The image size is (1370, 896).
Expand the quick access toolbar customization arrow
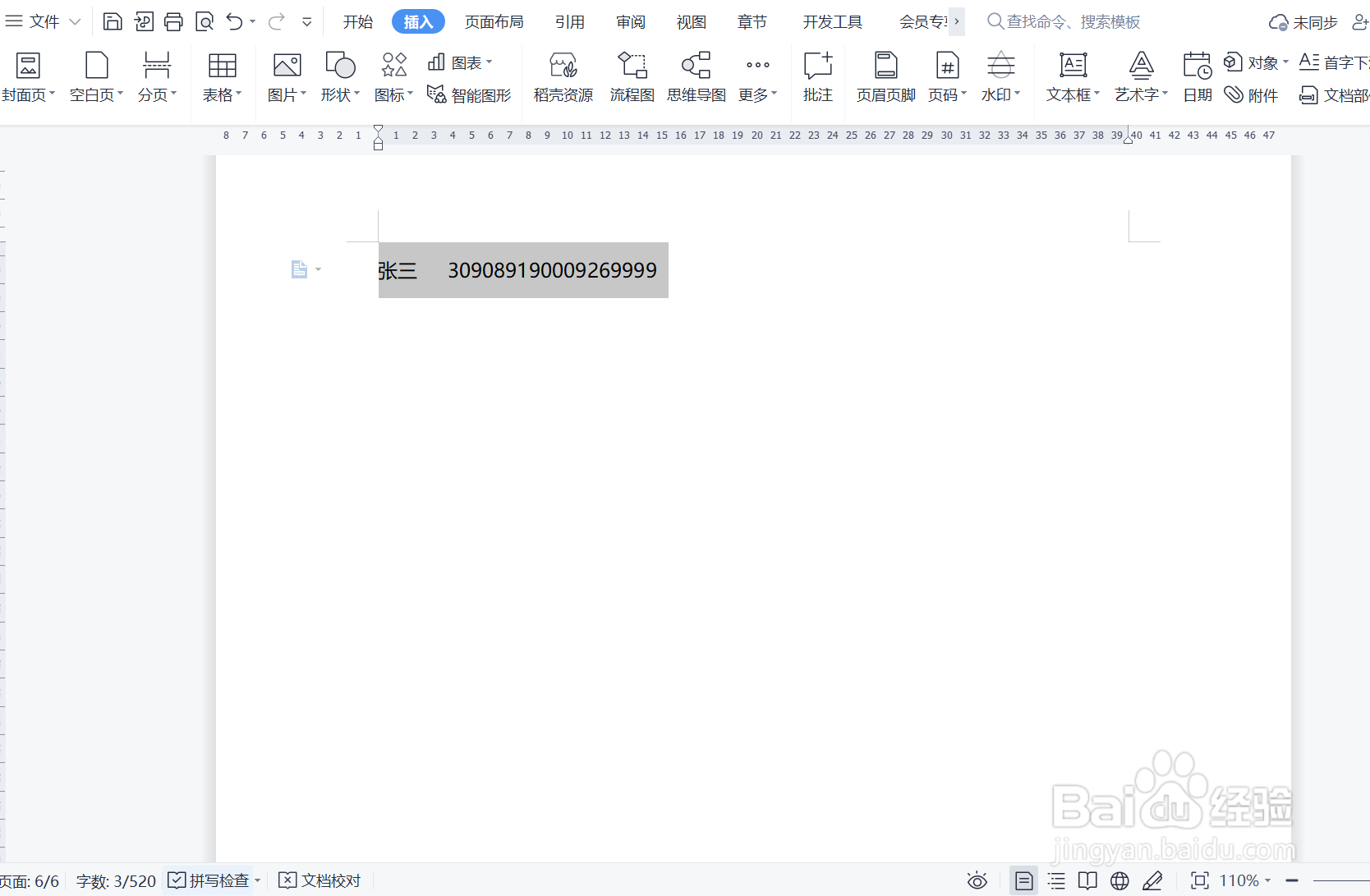point(306,22)
